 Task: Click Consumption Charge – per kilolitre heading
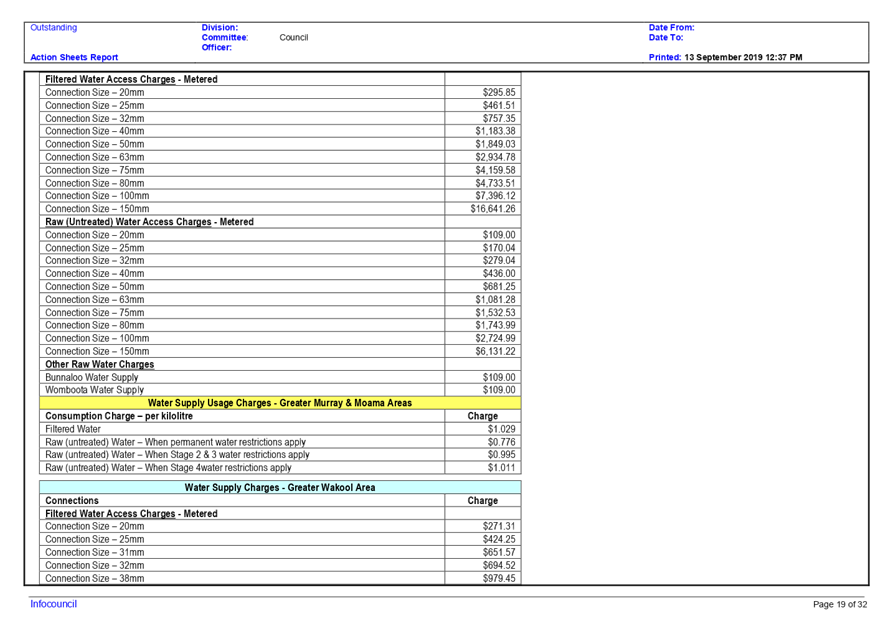119,416
